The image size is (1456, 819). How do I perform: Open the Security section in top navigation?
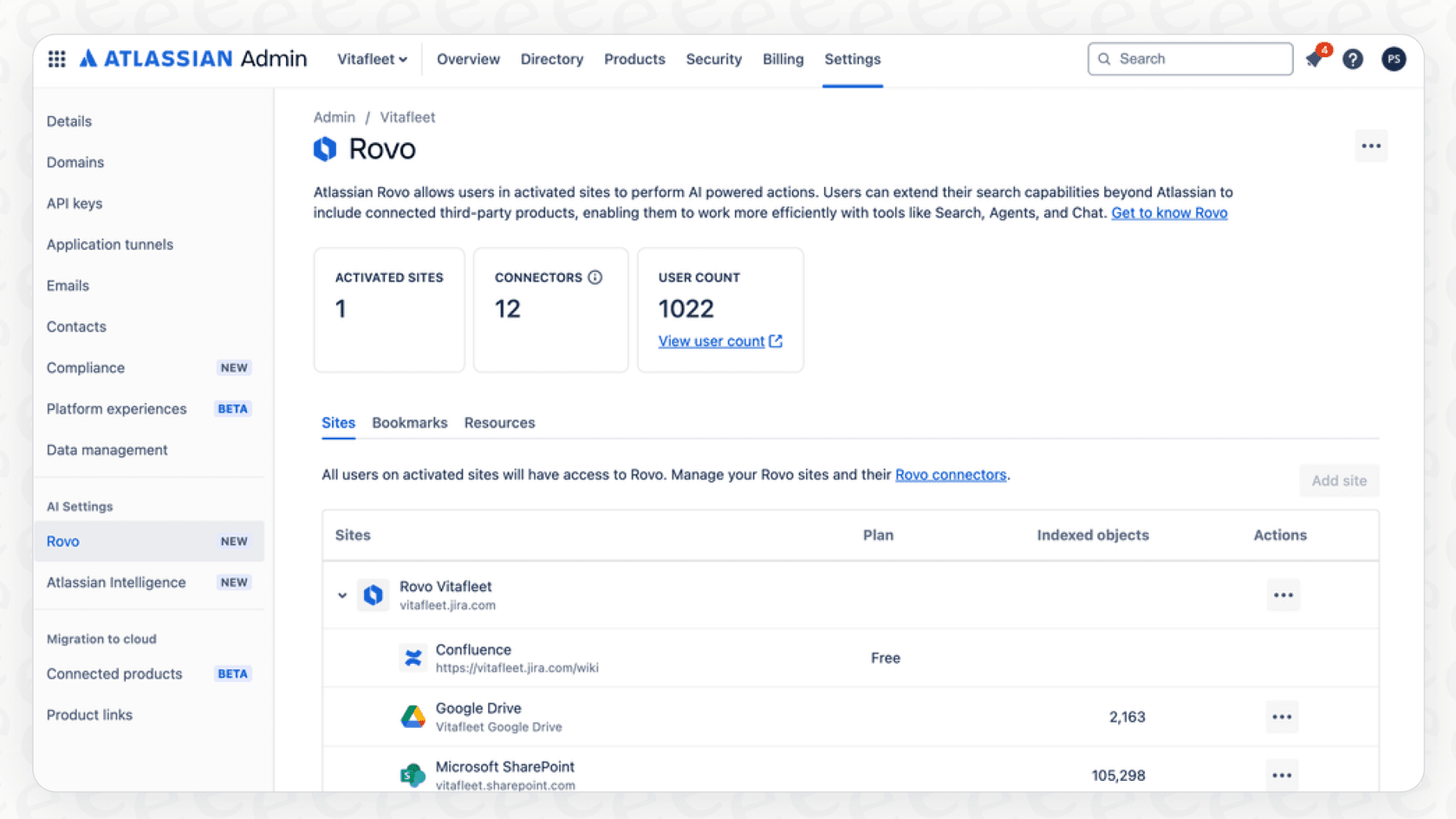coord(713,59)
